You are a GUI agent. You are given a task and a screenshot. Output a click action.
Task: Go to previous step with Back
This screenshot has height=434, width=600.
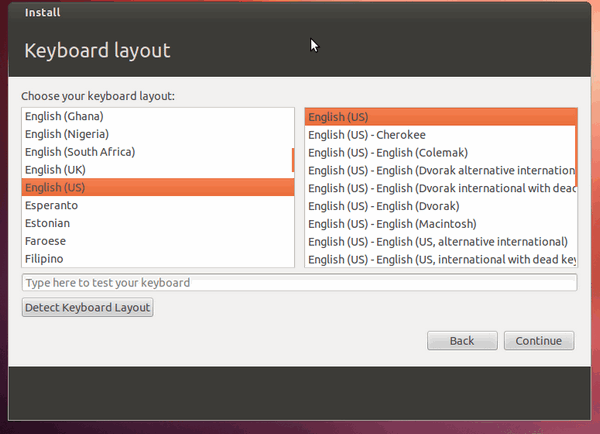(462, 341)
